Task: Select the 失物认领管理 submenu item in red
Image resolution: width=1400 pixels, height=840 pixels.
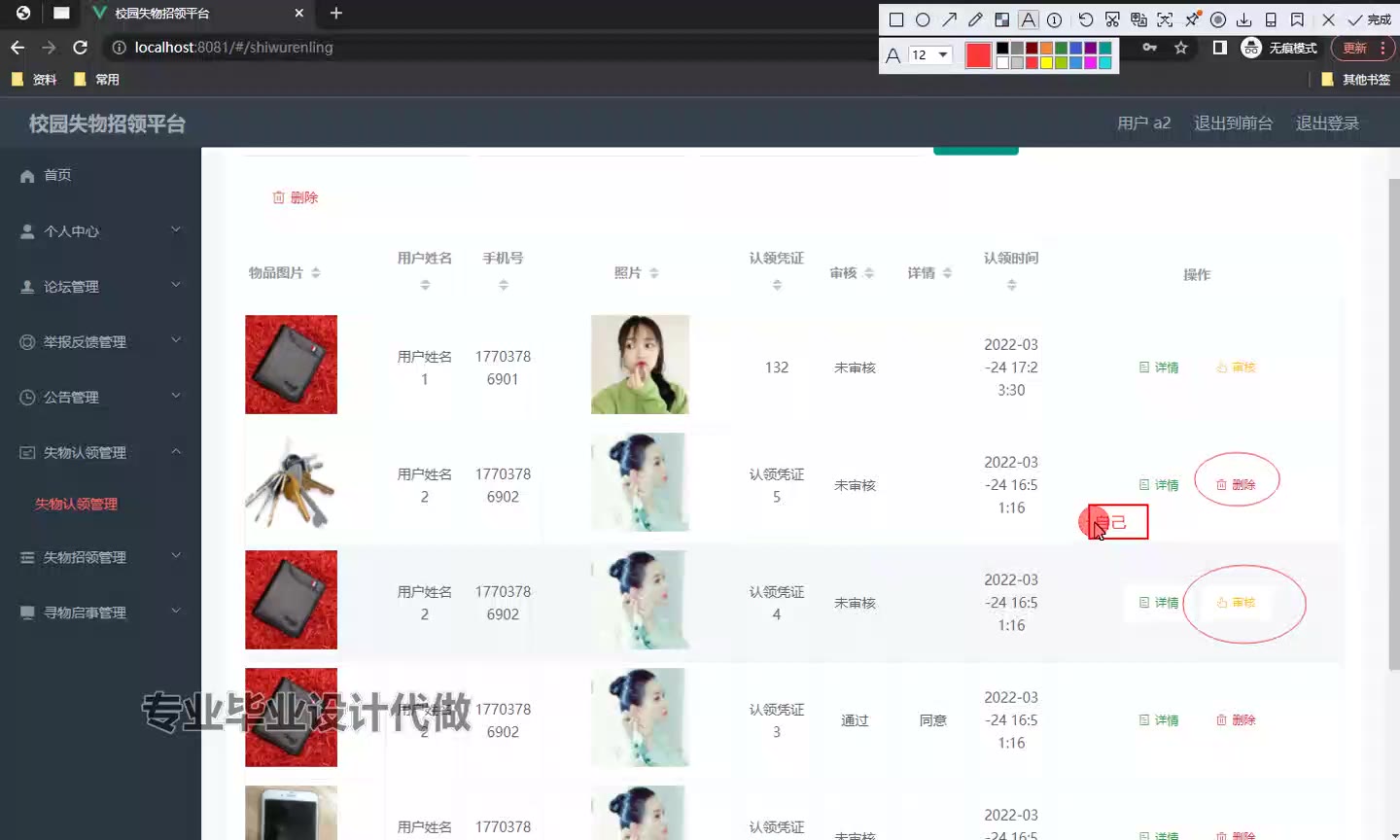Action: point(76,504)
